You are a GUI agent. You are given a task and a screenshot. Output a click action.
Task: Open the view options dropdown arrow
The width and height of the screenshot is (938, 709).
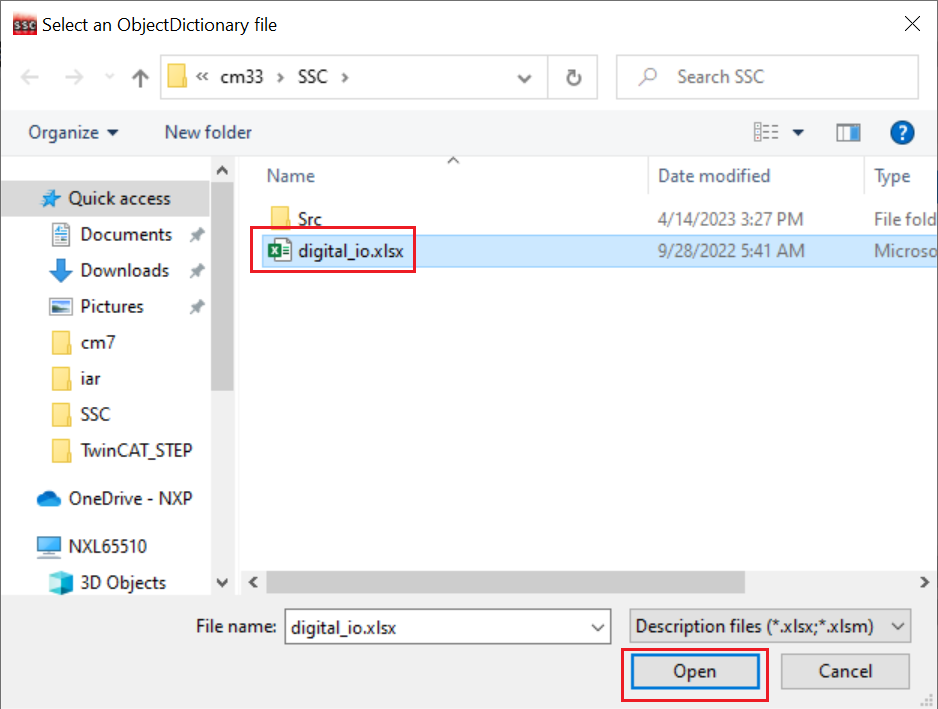tap(798, 133)
